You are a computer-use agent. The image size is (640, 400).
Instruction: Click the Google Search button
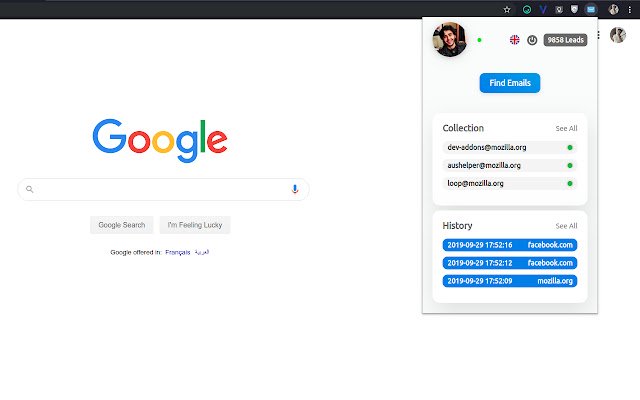coord(122,225)
